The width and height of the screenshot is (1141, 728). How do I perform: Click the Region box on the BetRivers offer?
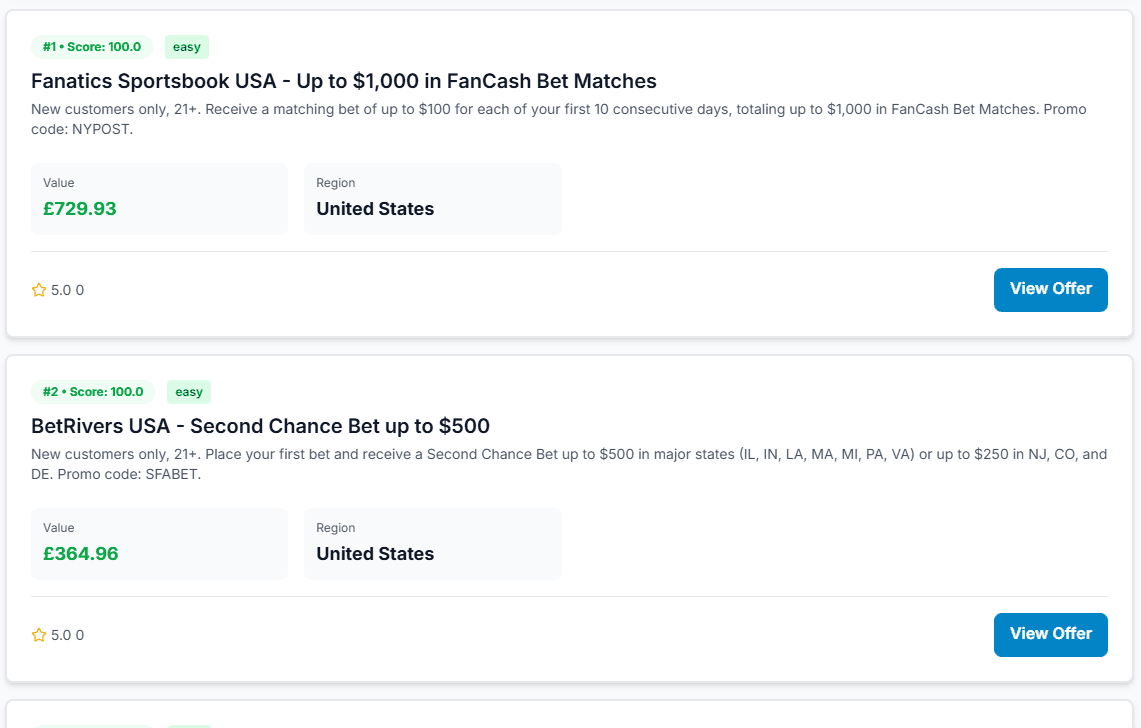pyautogui.click(x=432, y=543)
